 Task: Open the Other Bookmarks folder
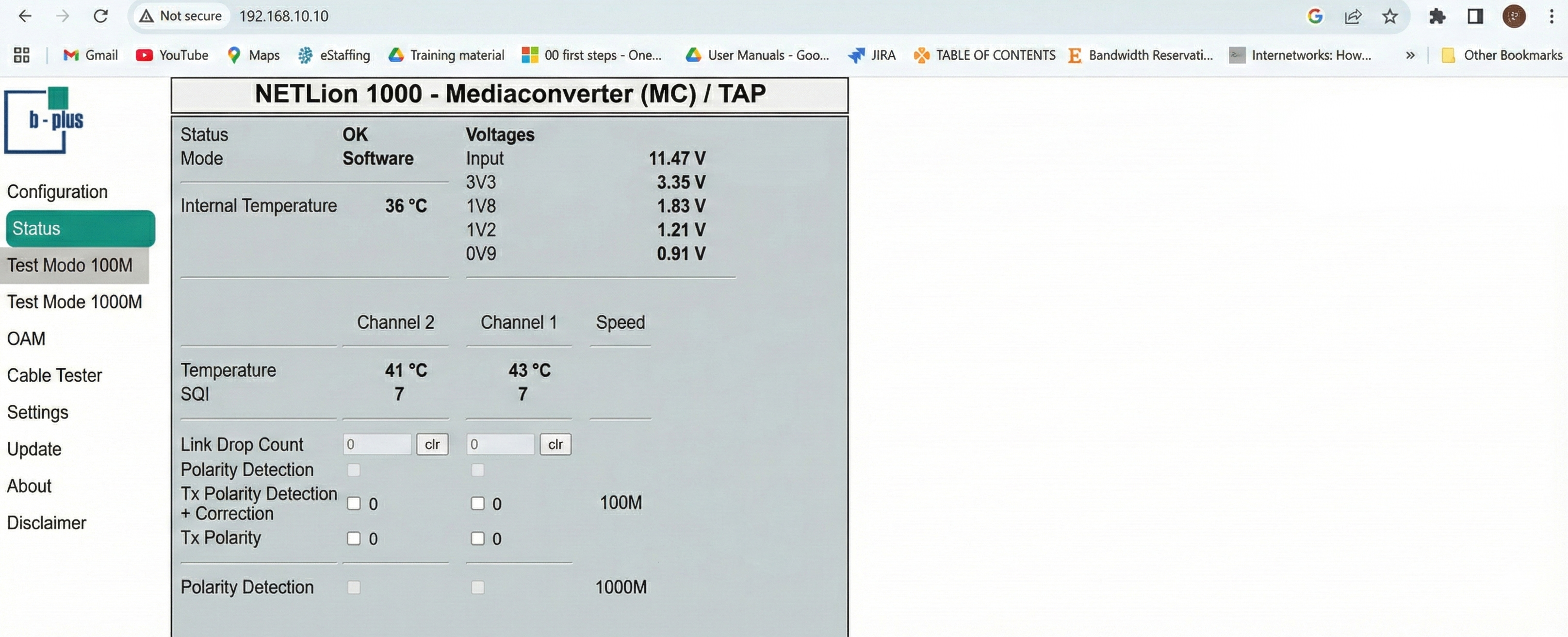1501,55
